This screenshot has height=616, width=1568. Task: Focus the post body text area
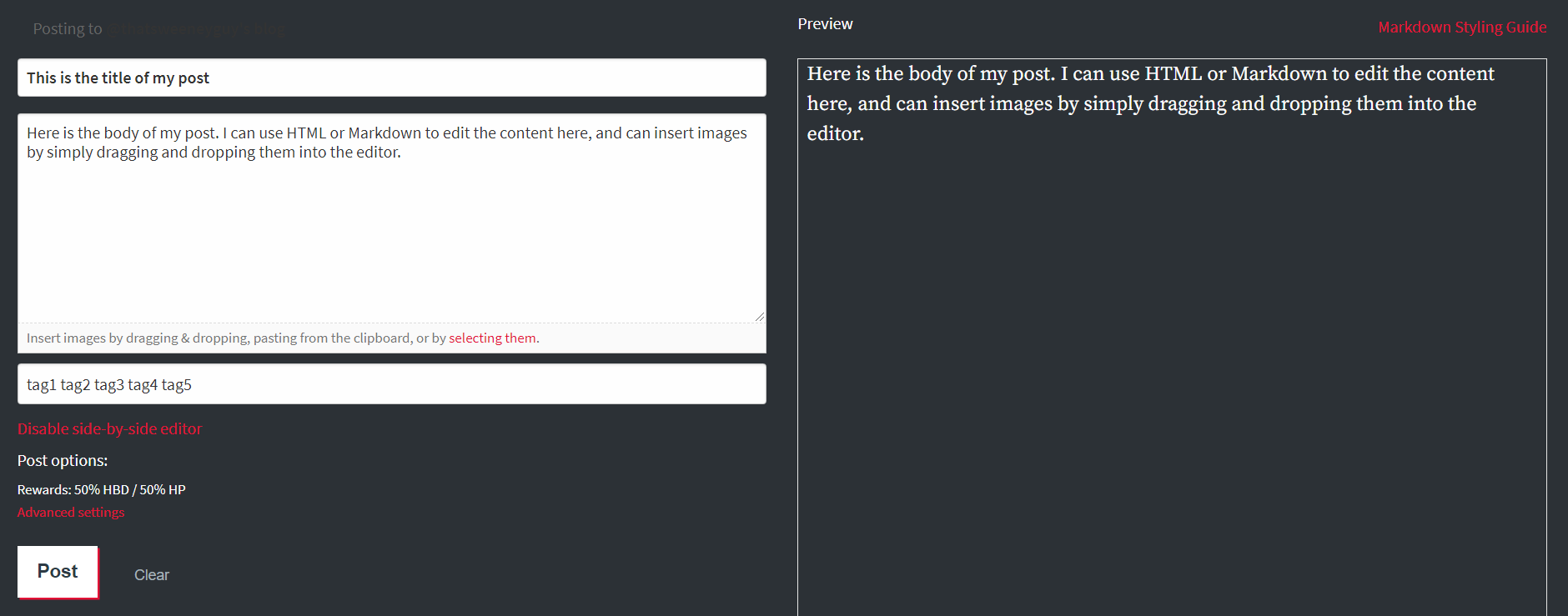391,218
